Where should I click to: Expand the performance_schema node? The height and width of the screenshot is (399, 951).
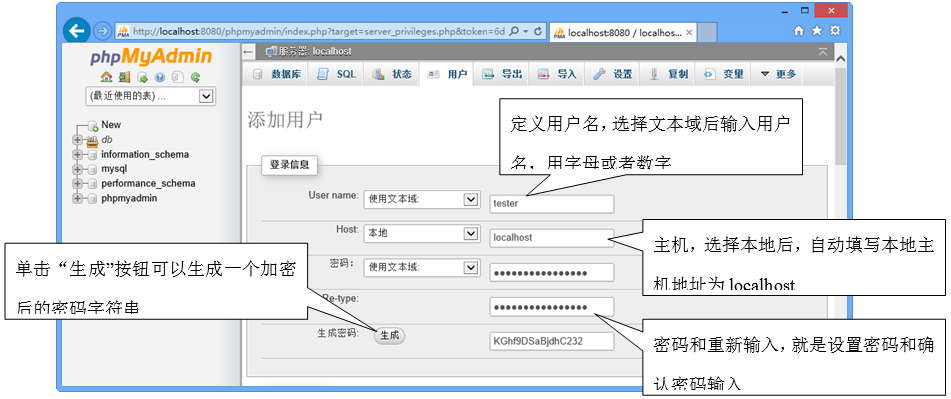pos(77,184)
